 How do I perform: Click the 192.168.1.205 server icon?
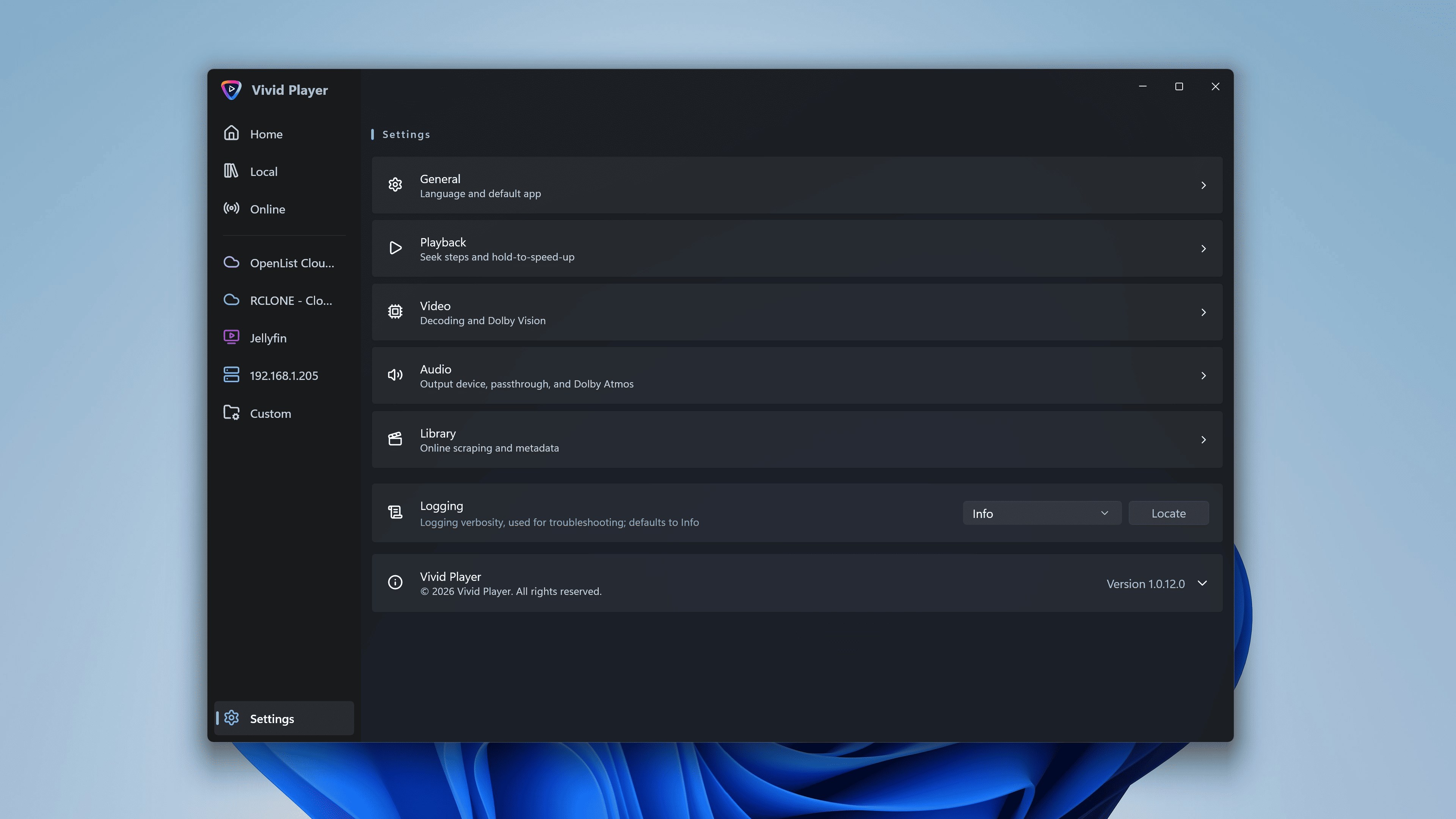tap(231, 375)
